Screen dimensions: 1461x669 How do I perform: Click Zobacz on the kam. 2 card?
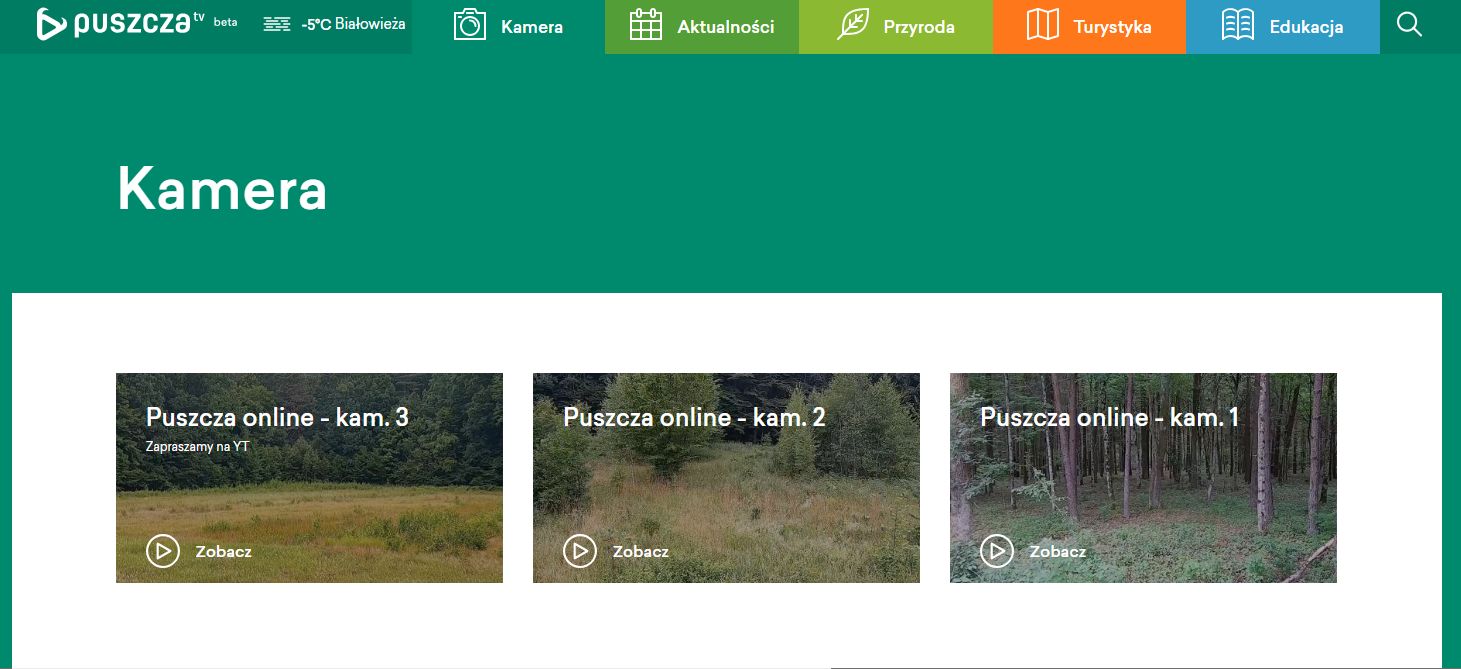click(641, 551)
